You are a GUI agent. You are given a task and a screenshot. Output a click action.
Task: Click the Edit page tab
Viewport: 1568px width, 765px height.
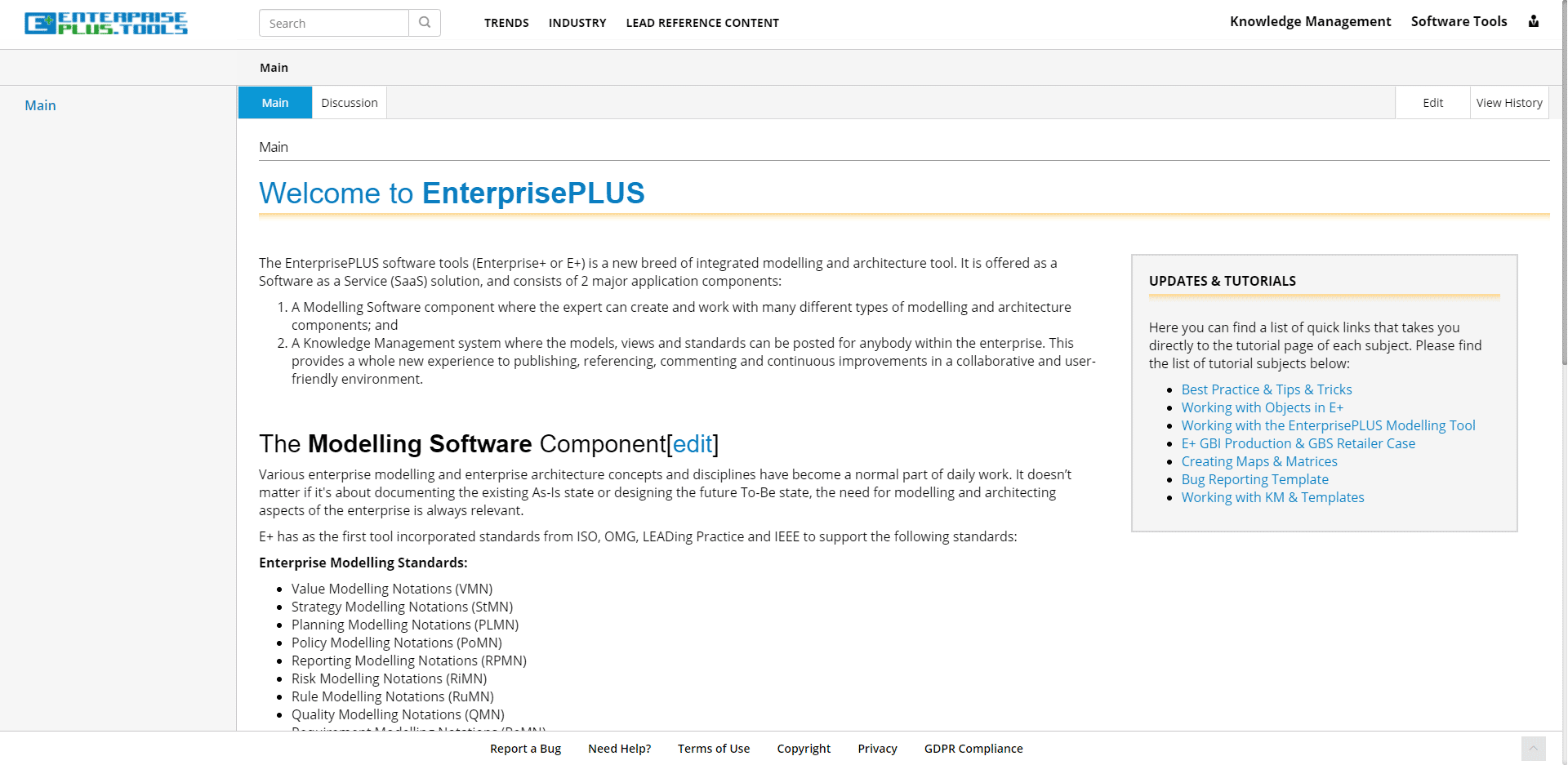pyautogui.click(x=1432, y=103)
